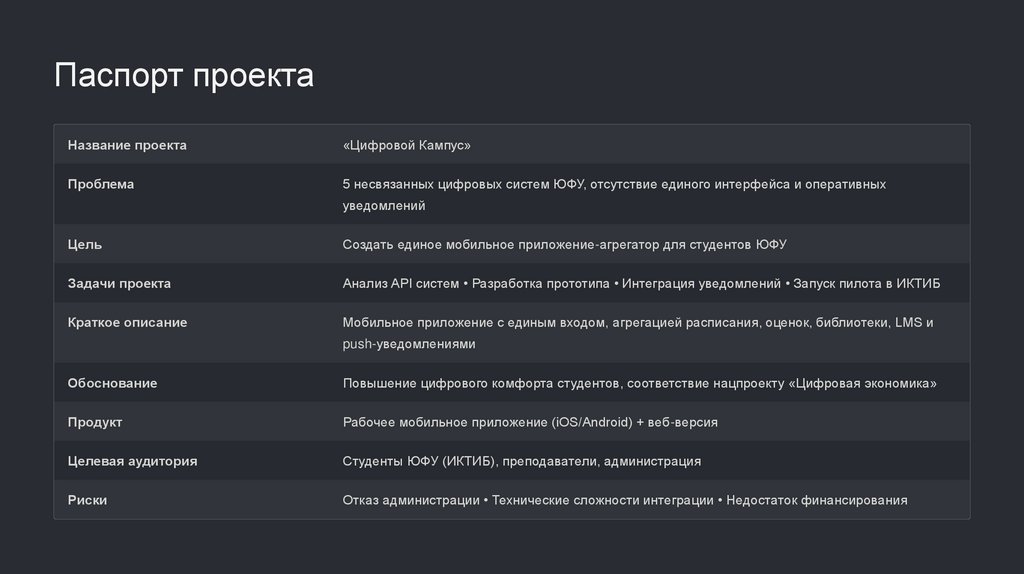The height and width of the screenshot is (574, 1024).
Task: Select the "Название проекта" row label
Action: pyautogui.click(x=127, y=145)
